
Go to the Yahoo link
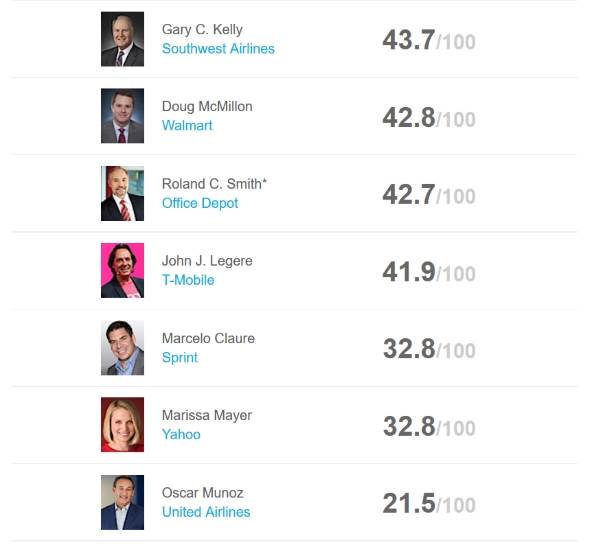tap(181, 434)
